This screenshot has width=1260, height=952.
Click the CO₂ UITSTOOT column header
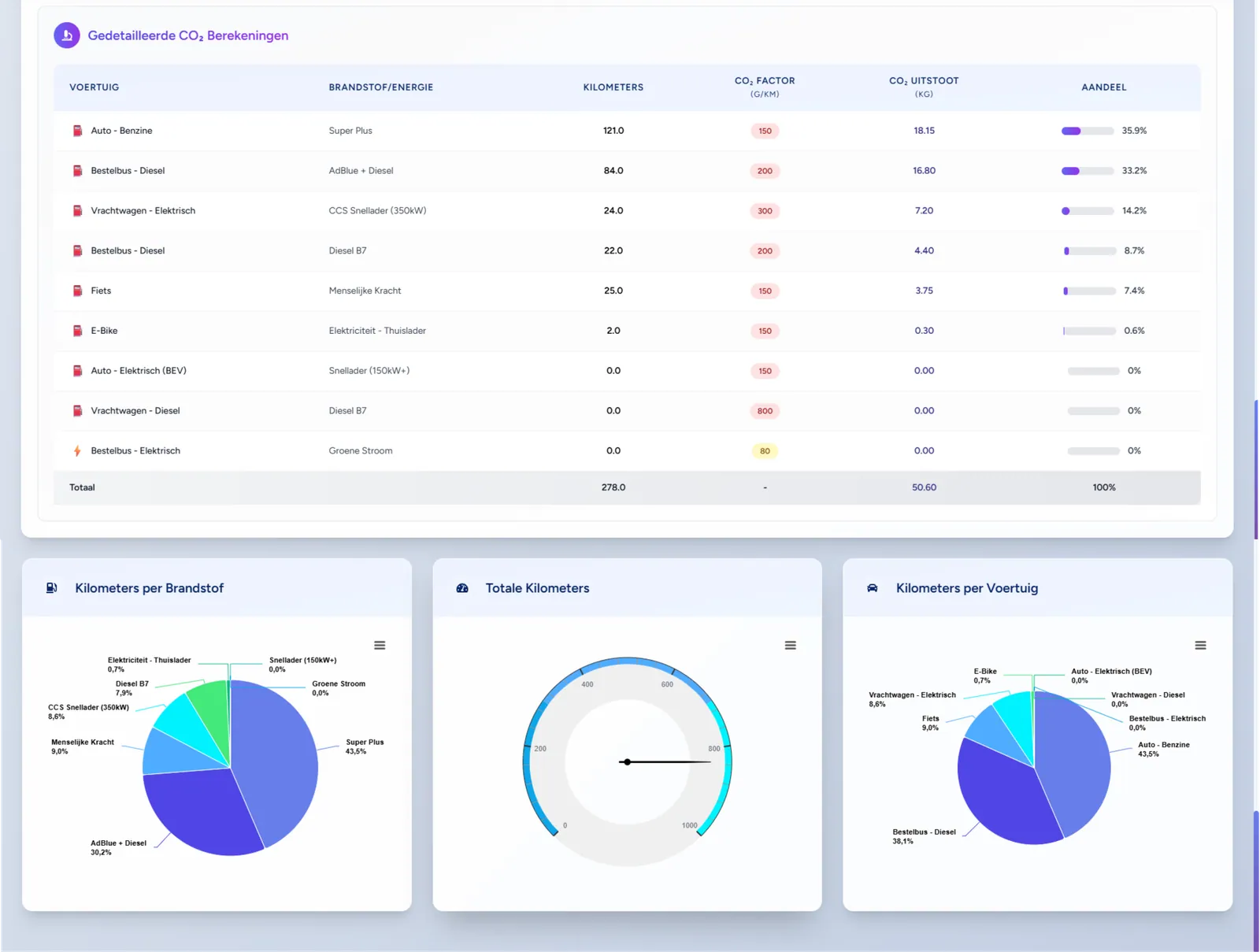924,87
